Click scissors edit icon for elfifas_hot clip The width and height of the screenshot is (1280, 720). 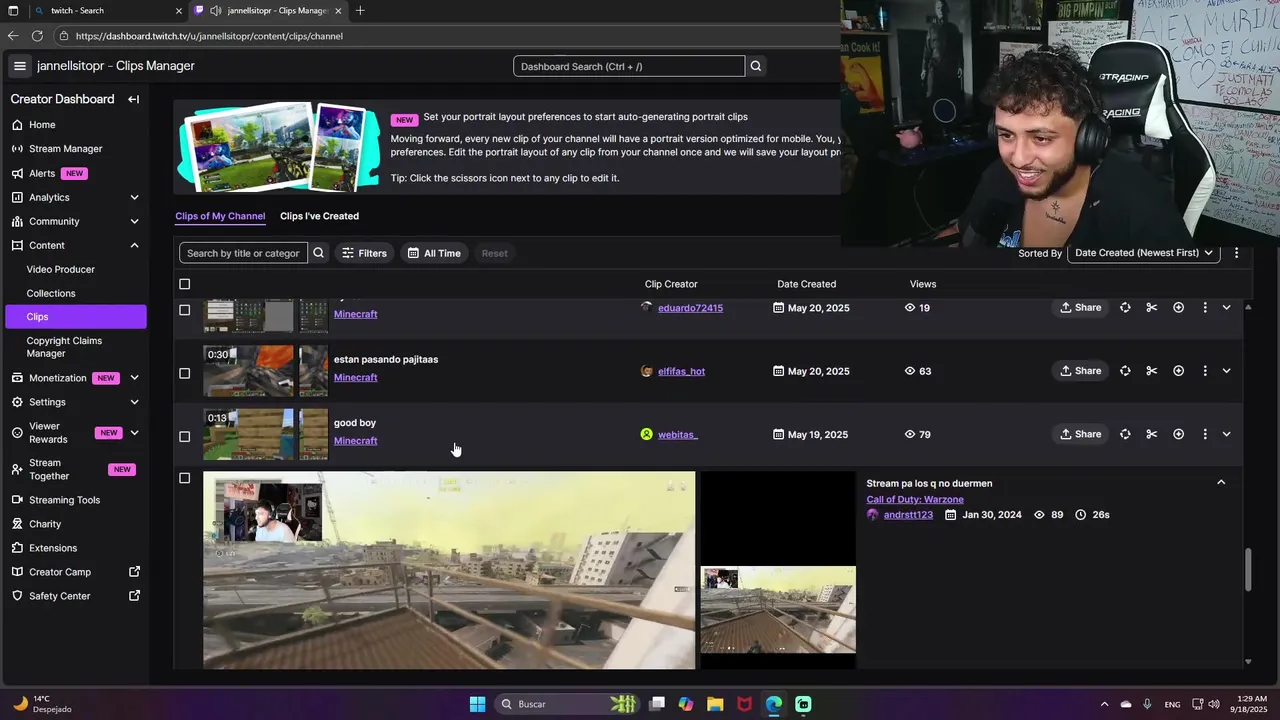(1151, 371)
